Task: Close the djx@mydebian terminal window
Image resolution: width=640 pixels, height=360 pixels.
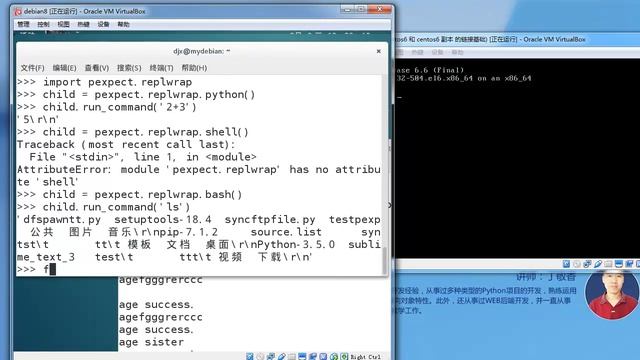Action: click(378, 51)
